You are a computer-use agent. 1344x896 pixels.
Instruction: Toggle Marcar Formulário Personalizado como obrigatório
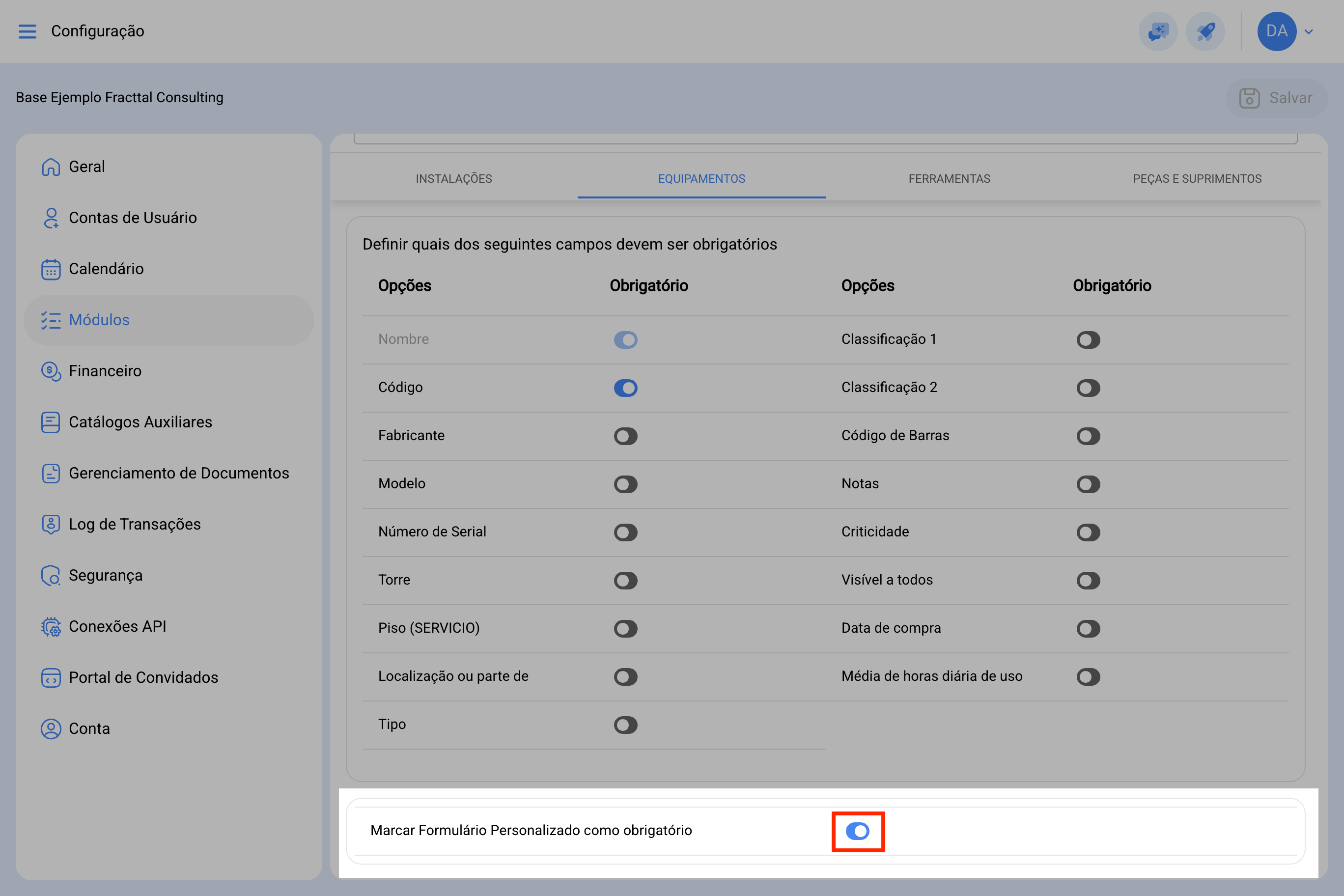858,831
